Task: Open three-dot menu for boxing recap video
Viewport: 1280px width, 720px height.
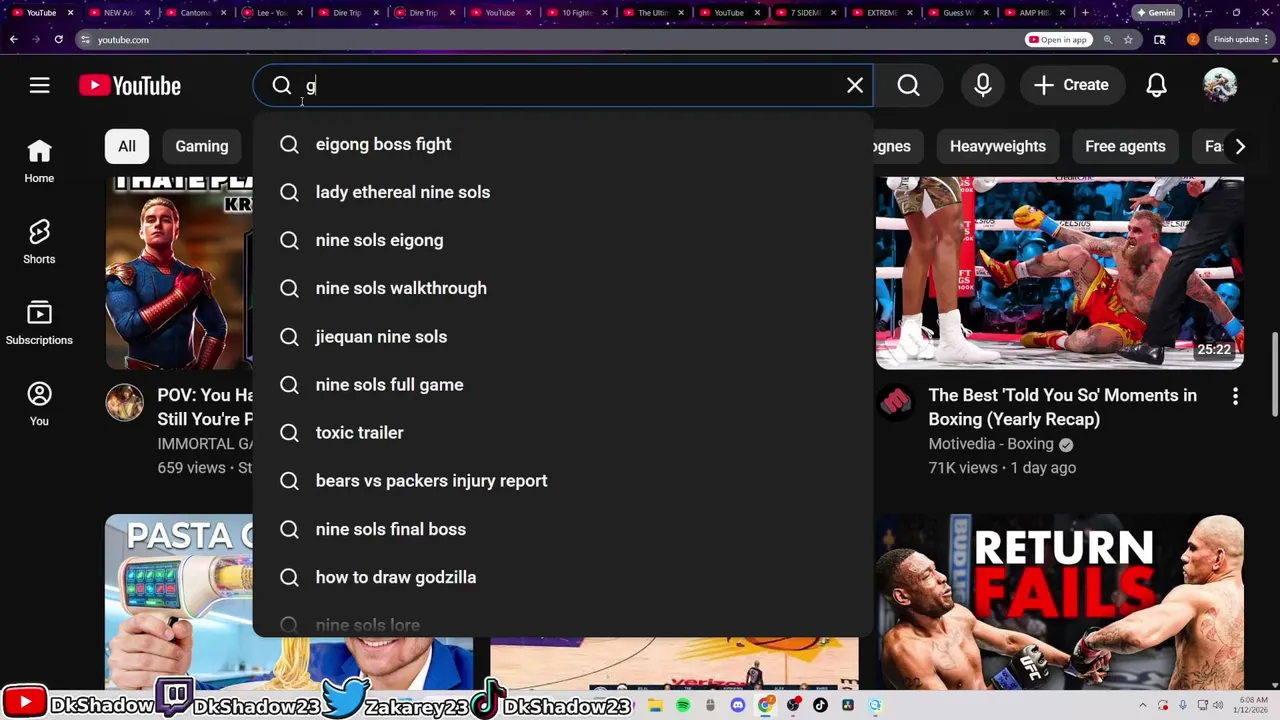Action: 1235,396
